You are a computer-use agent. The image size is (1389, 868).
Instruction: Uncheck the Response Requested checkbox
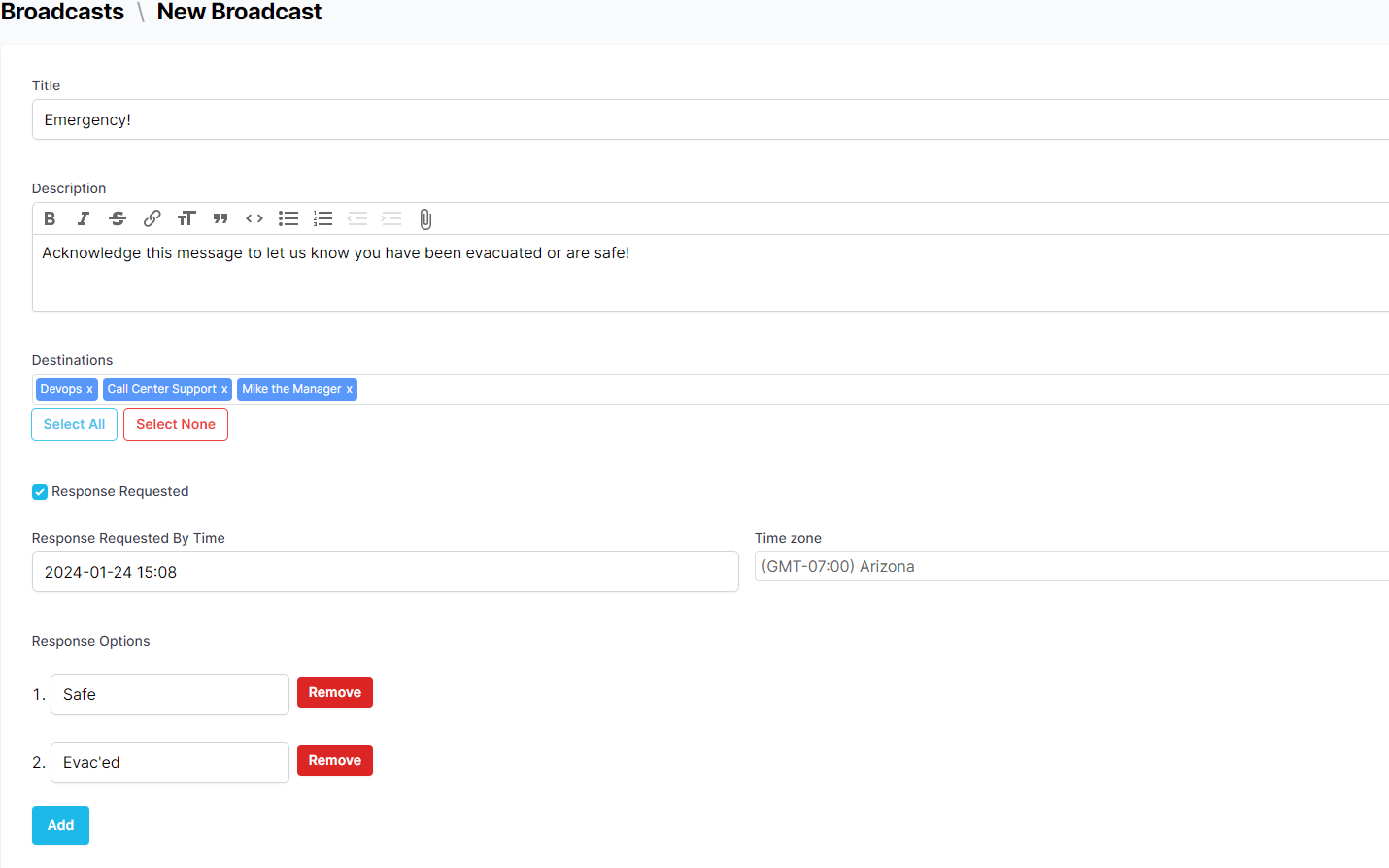[40, 491]
